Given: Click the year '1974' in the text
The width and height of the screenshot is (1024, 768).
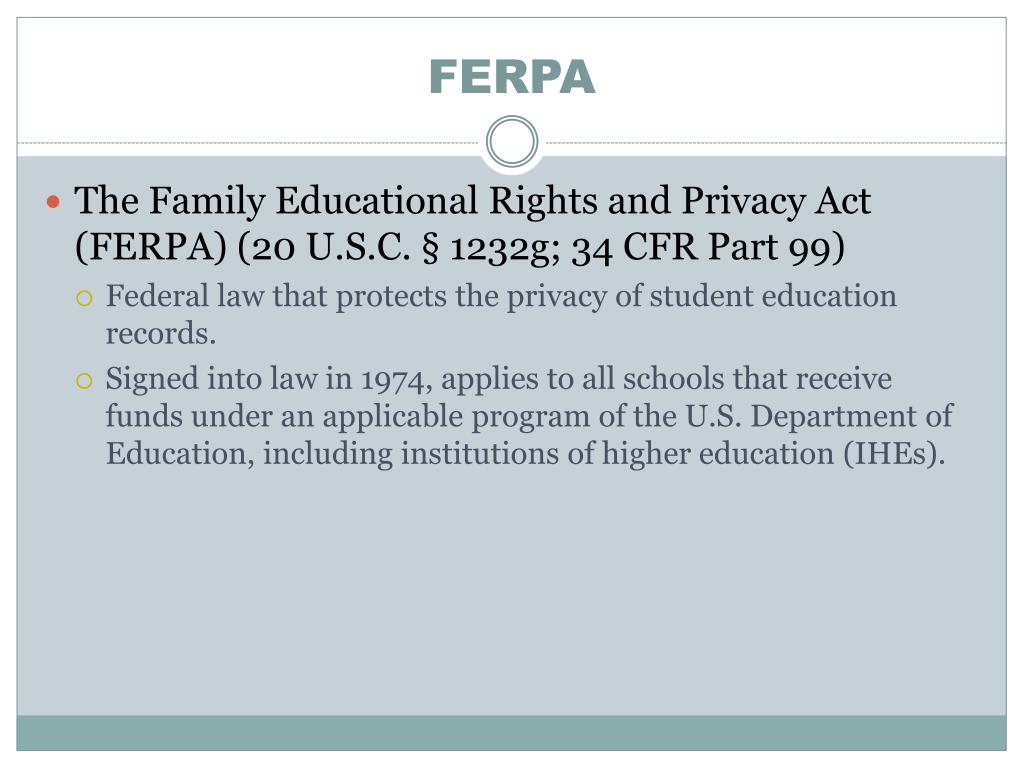Looking at the screenshot, I should tap(396, 379).
